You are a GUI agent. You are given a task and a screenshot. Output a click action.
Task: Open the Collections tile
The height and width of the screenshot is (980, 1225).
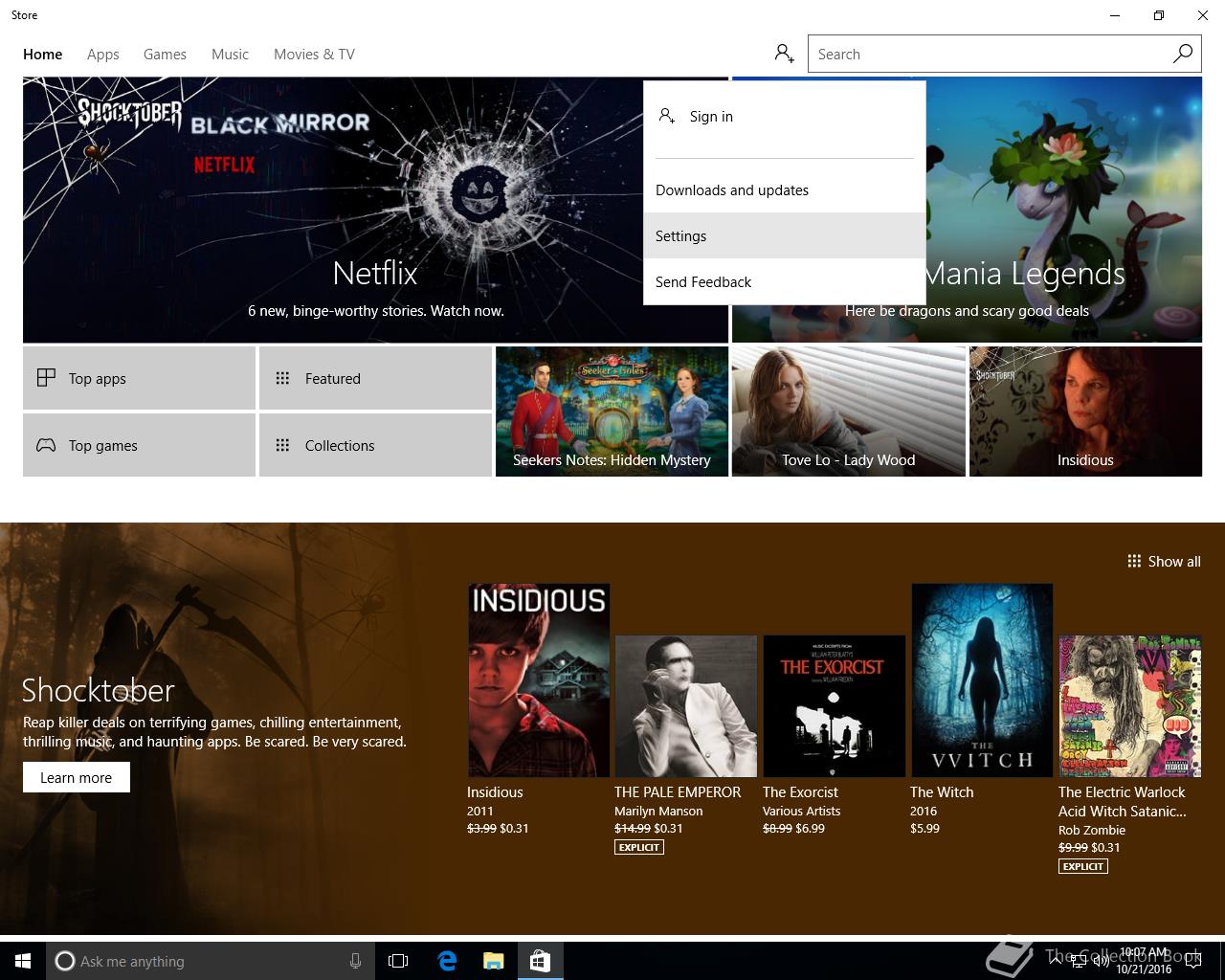[x=375, y=445]
